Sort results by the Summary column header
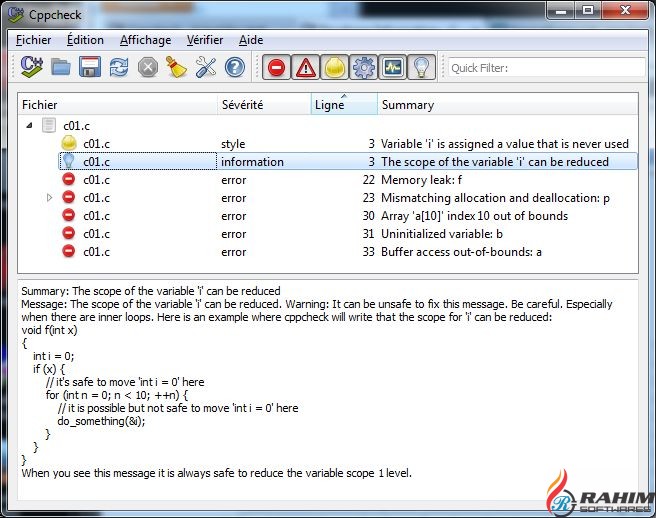656x518 pixels. pos(507,105)
